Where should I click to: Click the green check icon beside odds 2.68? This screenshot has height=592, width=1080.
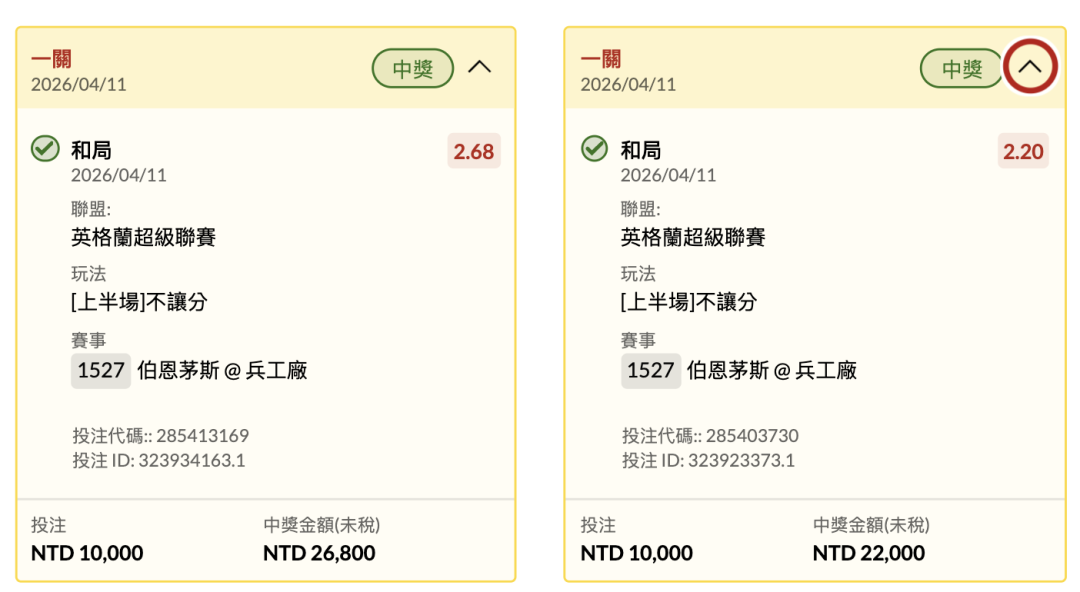pos(45,150)
